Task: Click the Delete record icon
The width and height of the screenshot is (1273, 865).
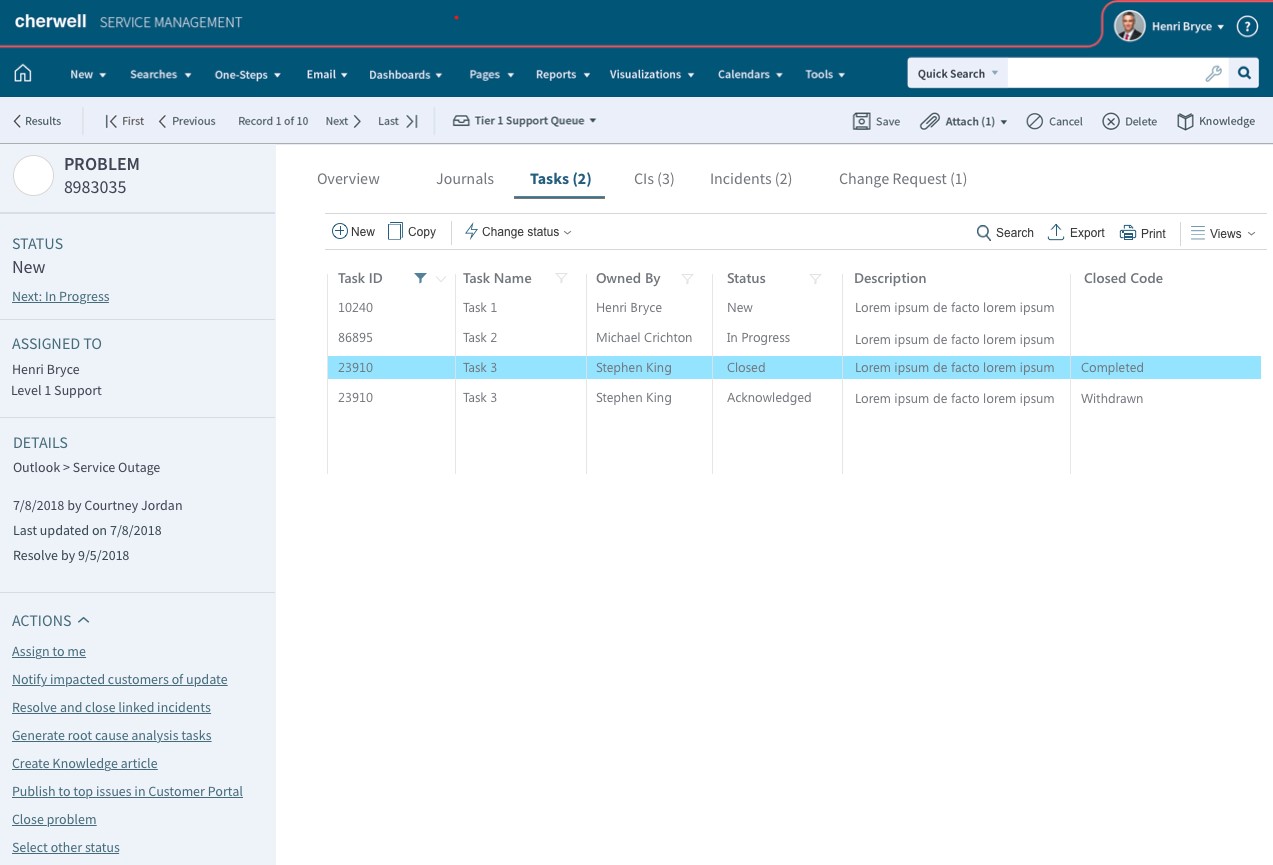Action: (x=1111, y=121)
